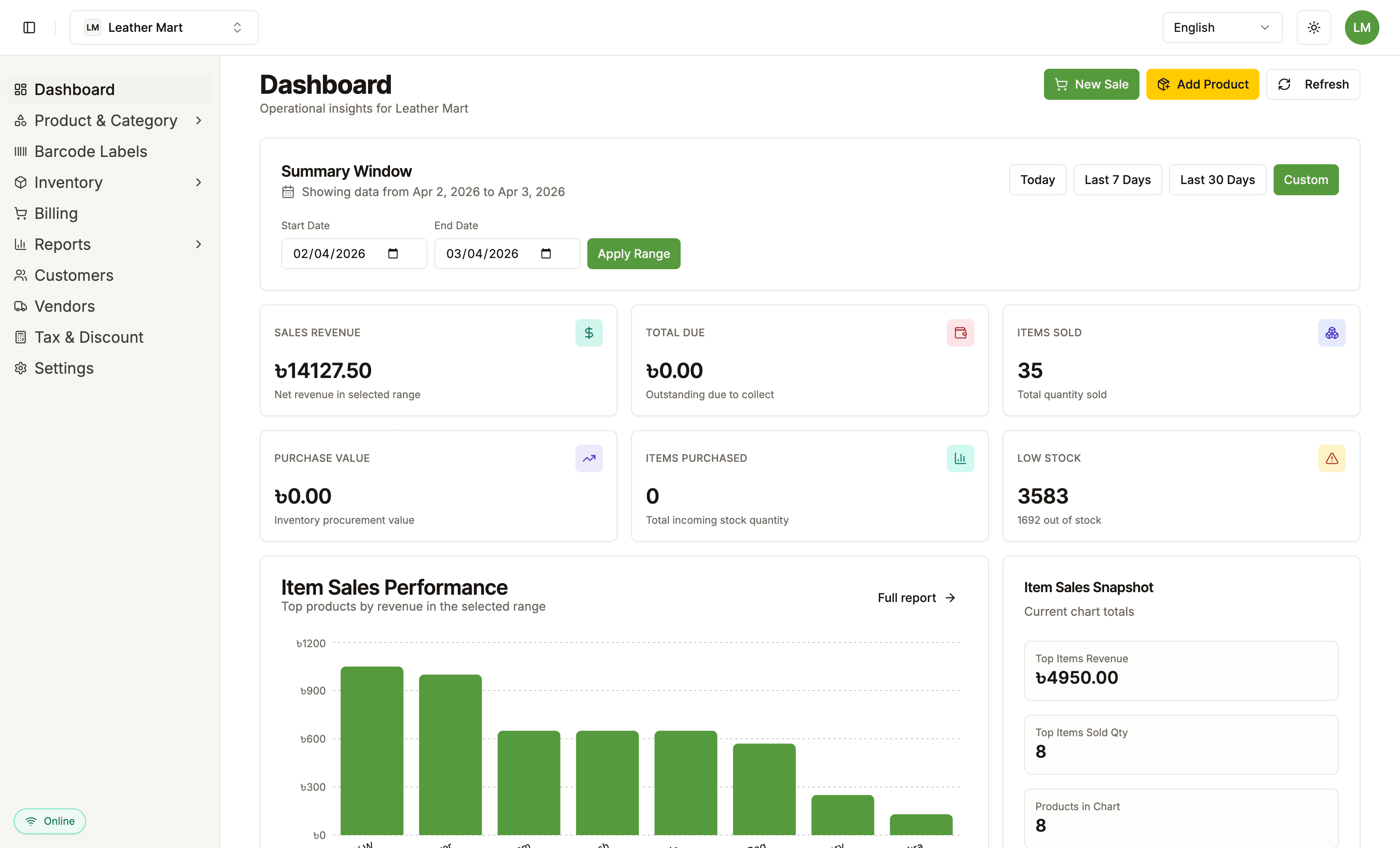Click the warning icon on Low Stock card
Screen dimensions: 1400x848
tap(1332, 458)
